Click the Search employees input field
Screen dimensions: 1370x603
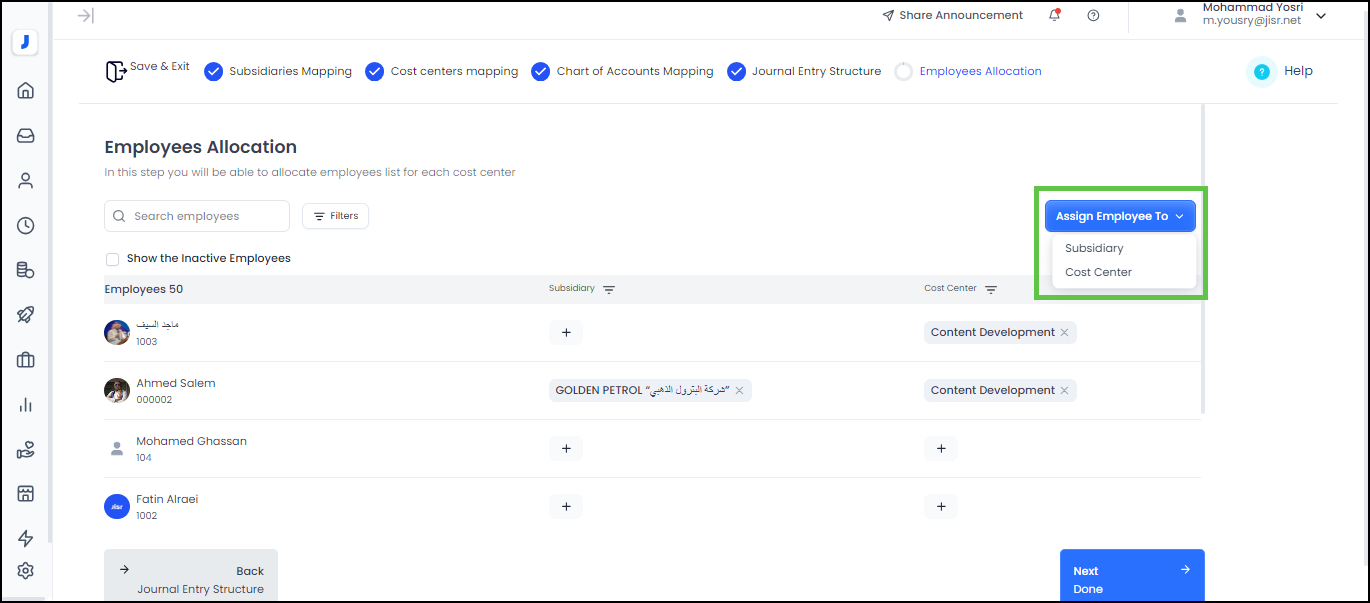207,216
